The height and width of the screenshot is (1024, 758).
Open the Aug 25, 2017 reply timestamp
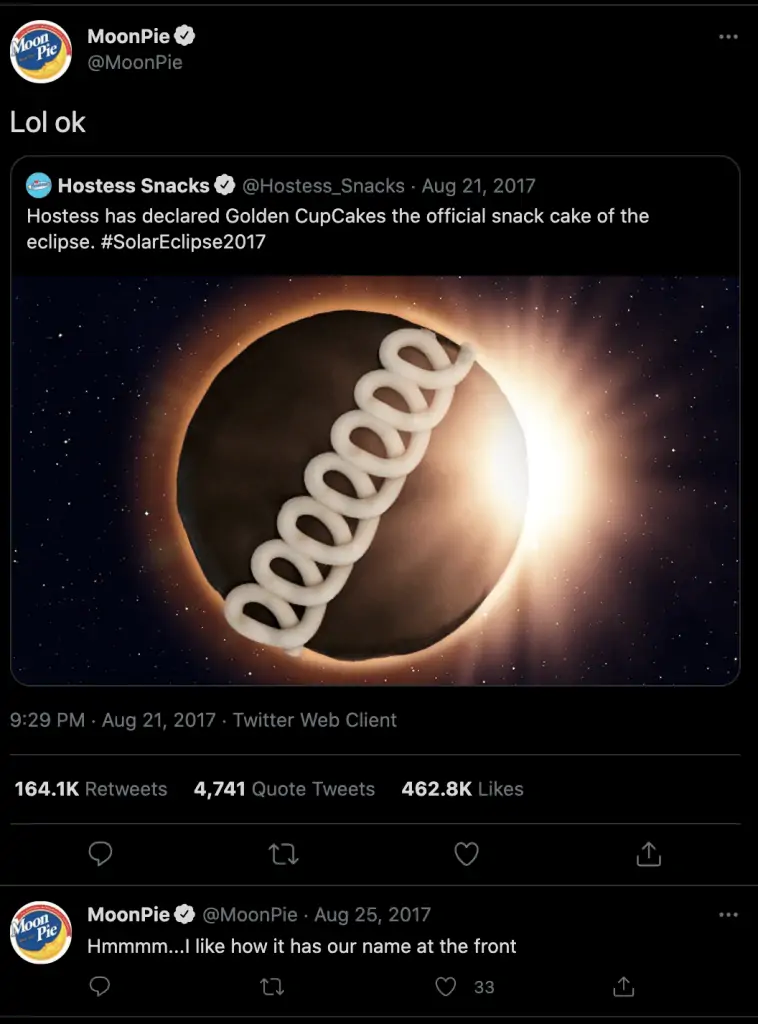(x=372, y=915)
